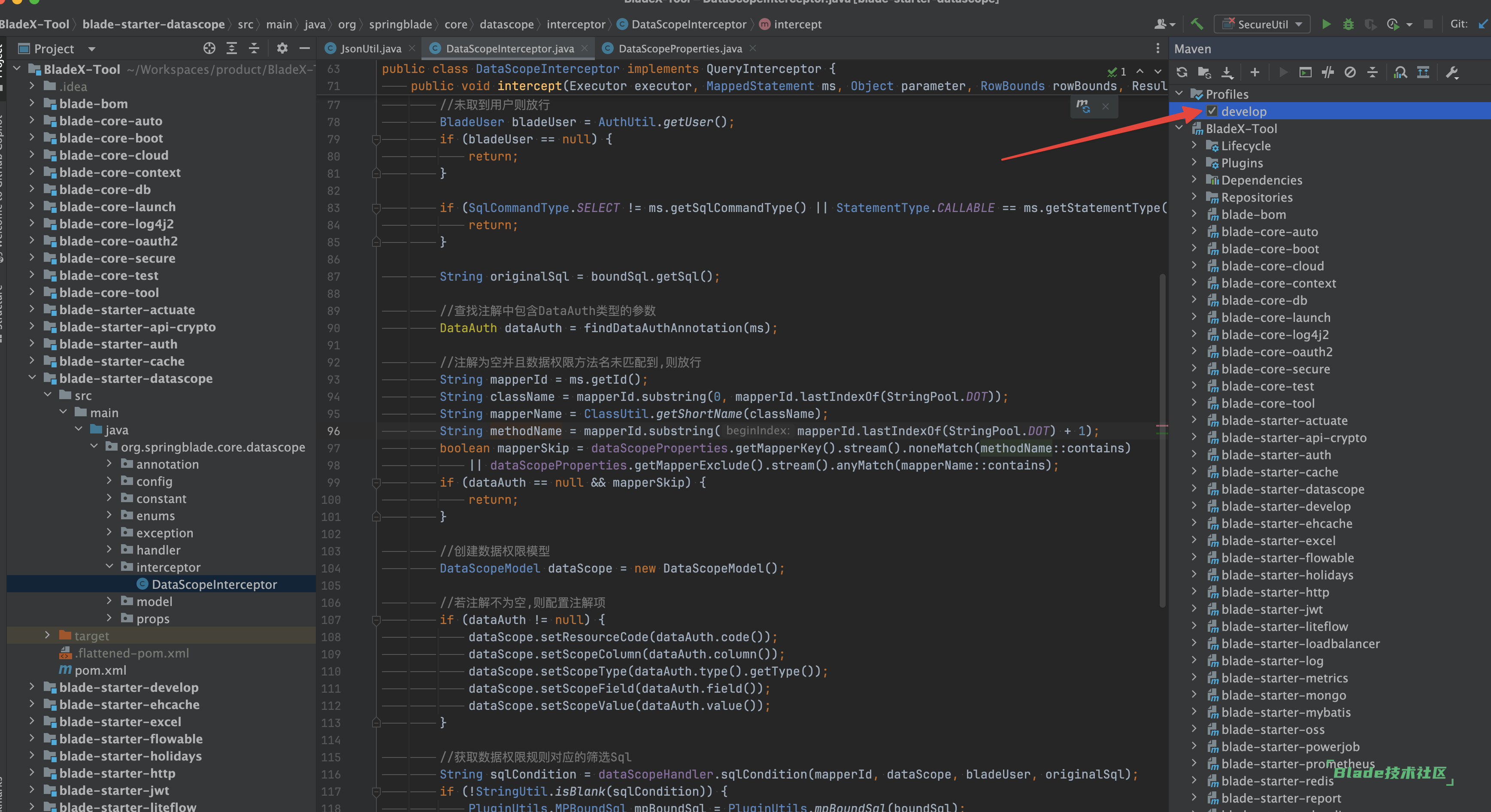Expand all in Project panel
This screenshot has height=812, width=1491.
point(231,48)
